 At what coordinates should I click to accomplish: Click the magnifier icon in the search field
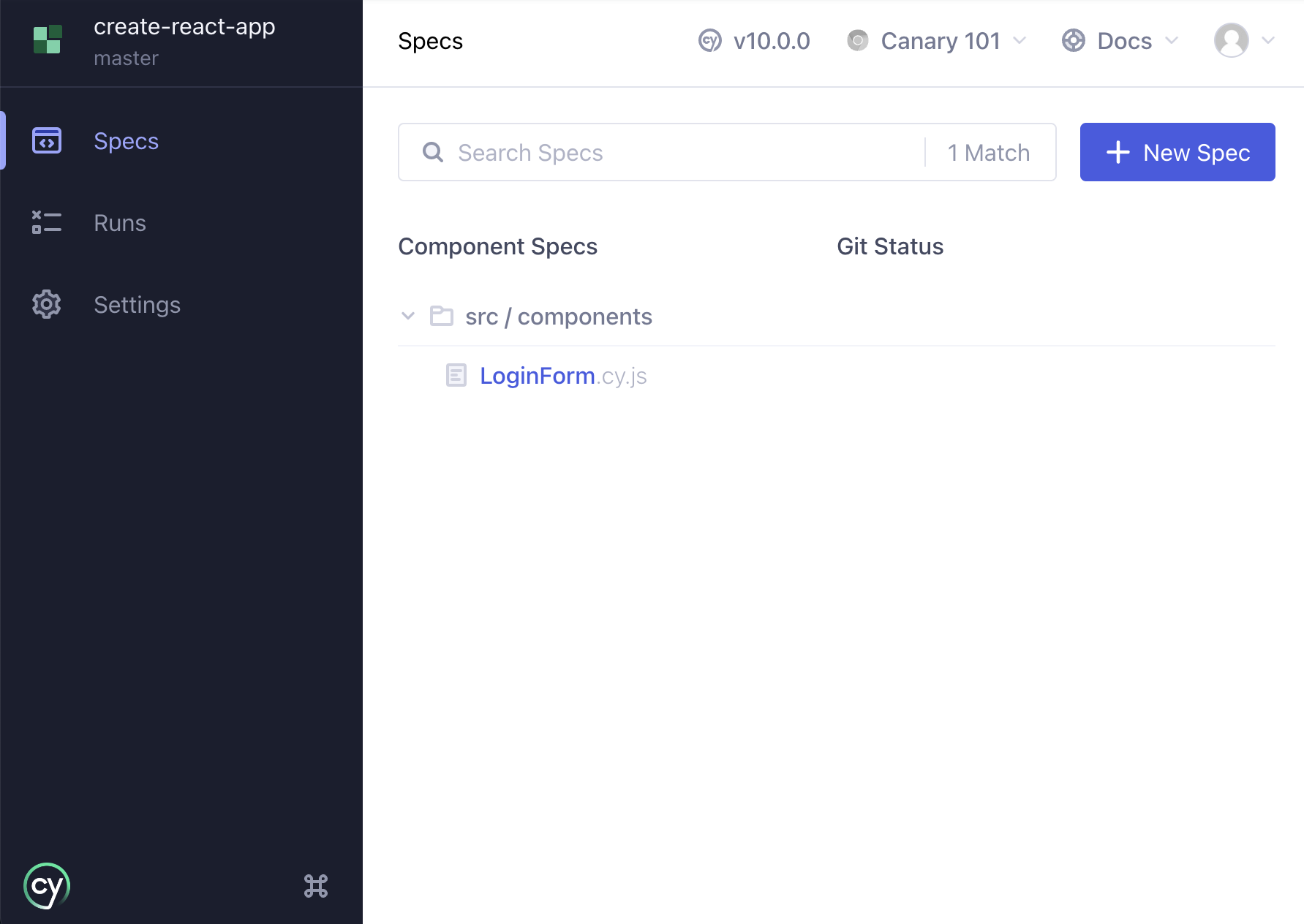tap(433, 152)
